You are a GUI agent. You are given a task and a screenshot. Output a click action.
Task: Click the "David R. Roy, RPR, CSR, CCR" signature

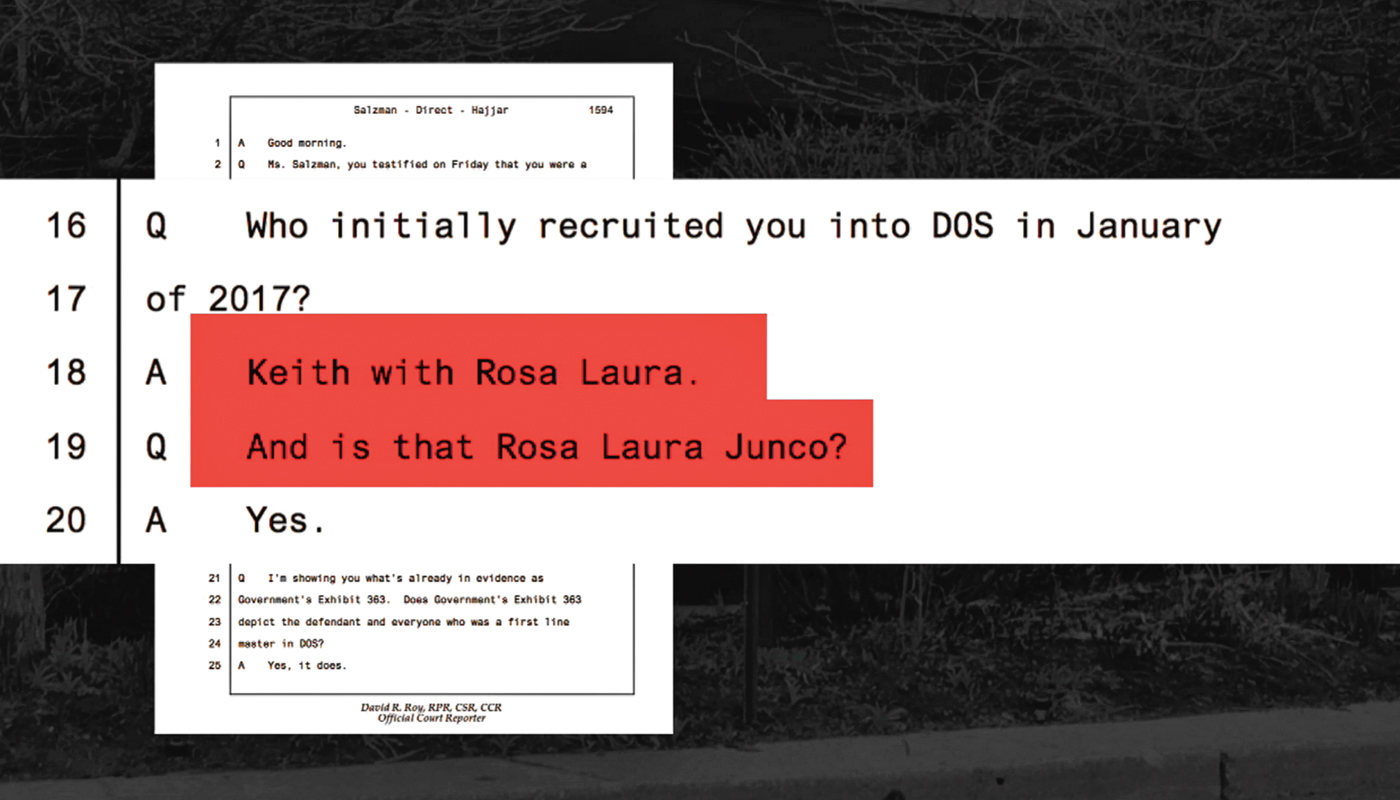point(431,707)
